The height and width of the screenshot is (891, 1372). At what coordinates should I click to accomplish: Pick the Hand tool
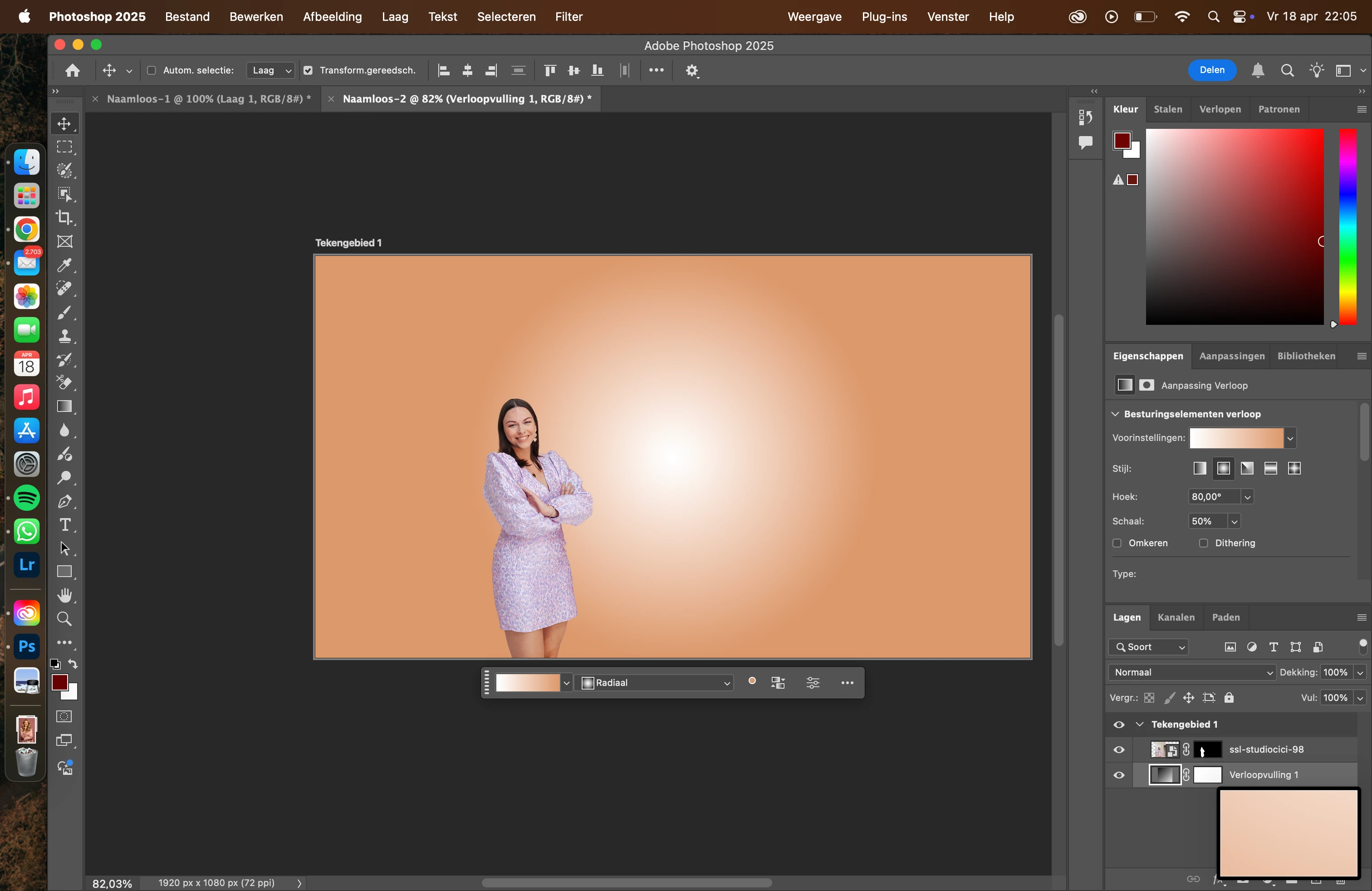click(x=64, y=595)
